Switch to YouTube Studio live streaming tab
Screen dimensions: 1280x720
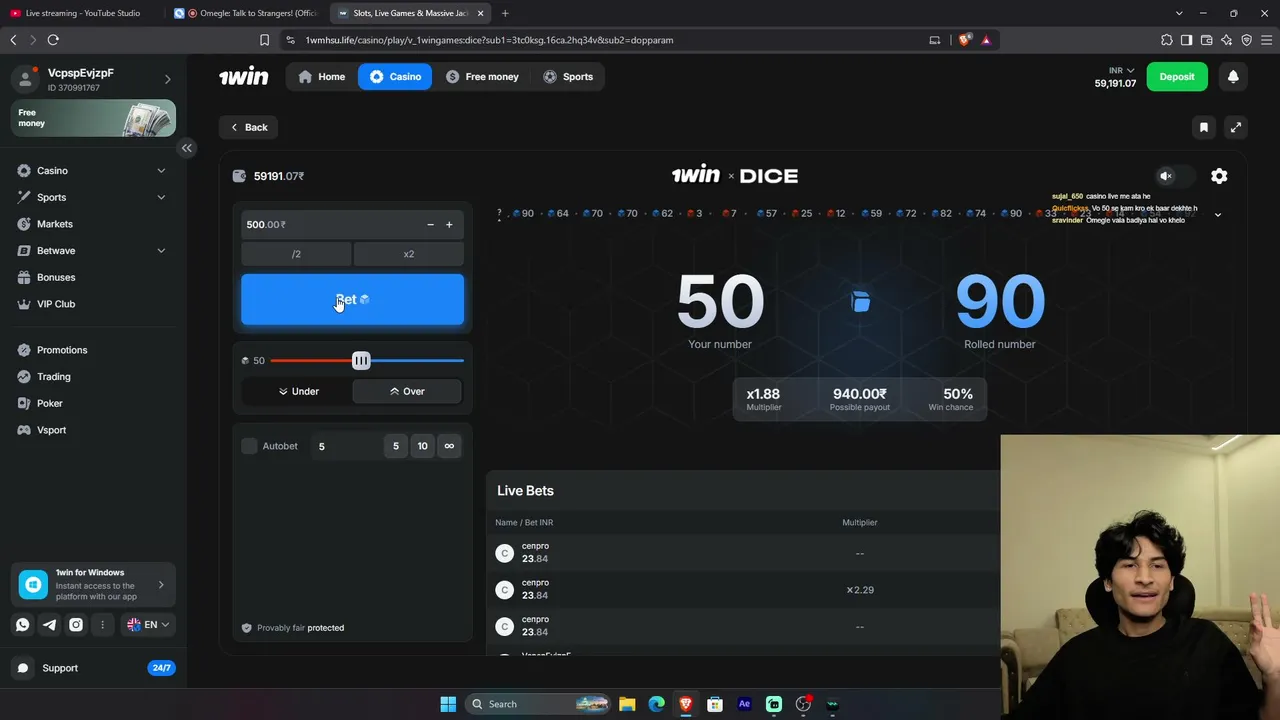[82, 13]
